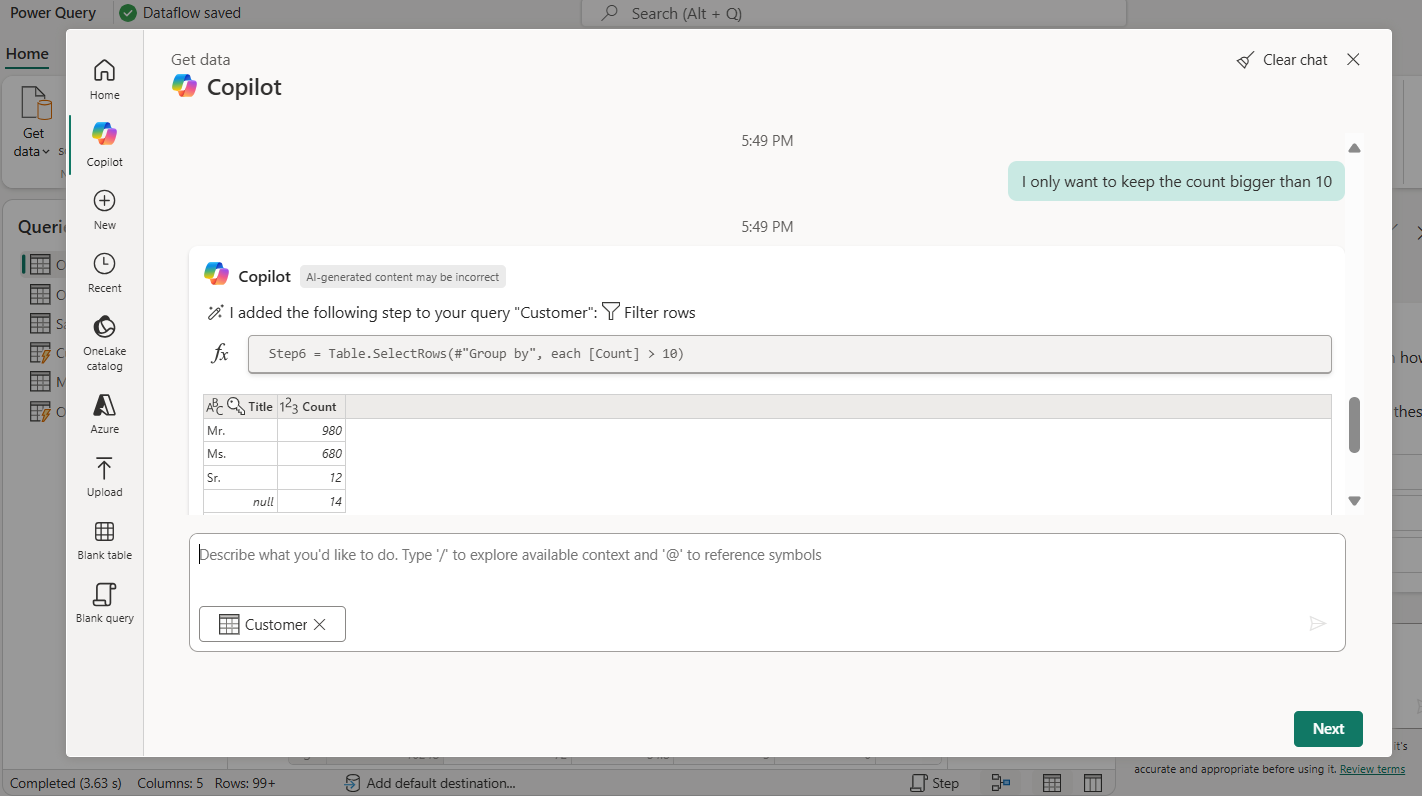
Task: Create a Blank table
Action: coord(104,540)
